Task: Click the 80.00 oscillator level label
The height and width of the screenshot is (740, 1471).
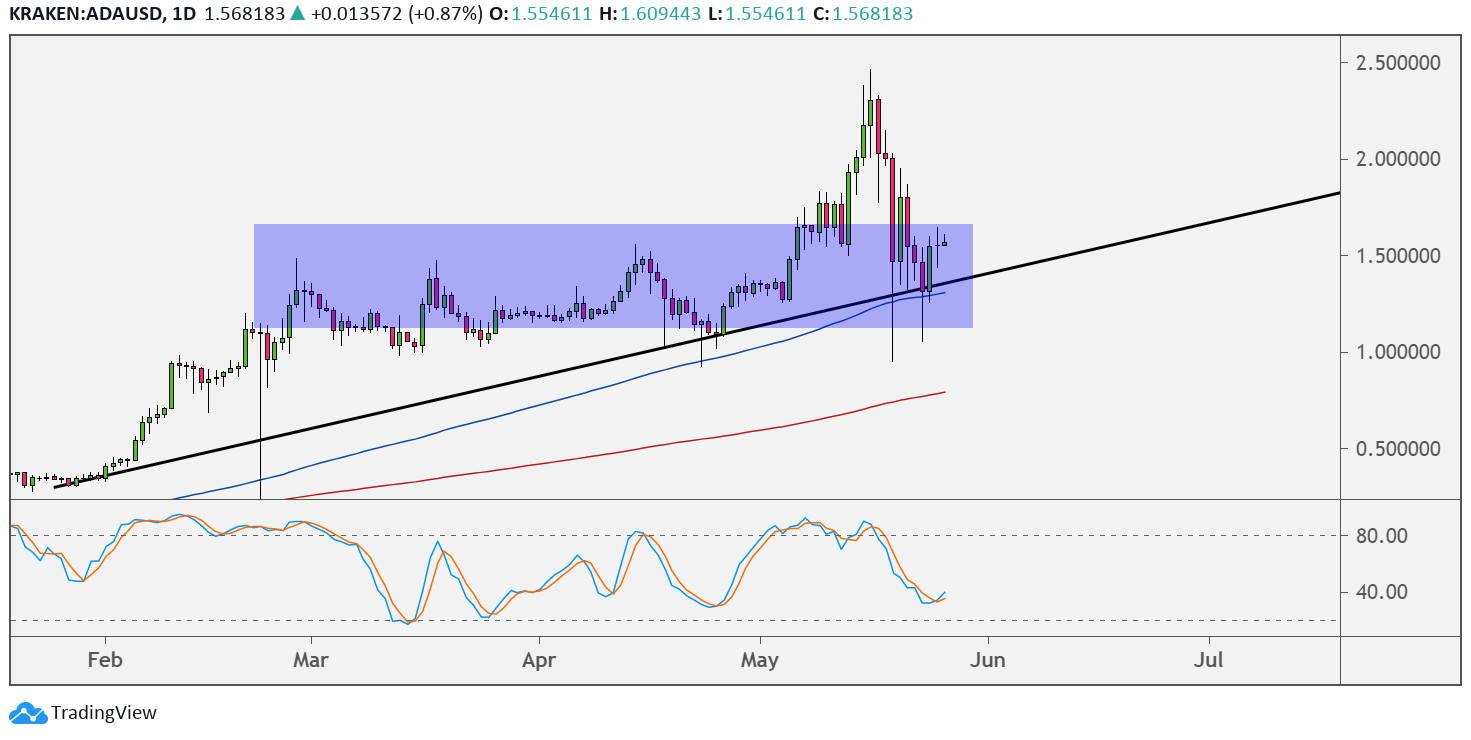Action: (1384, 536)
